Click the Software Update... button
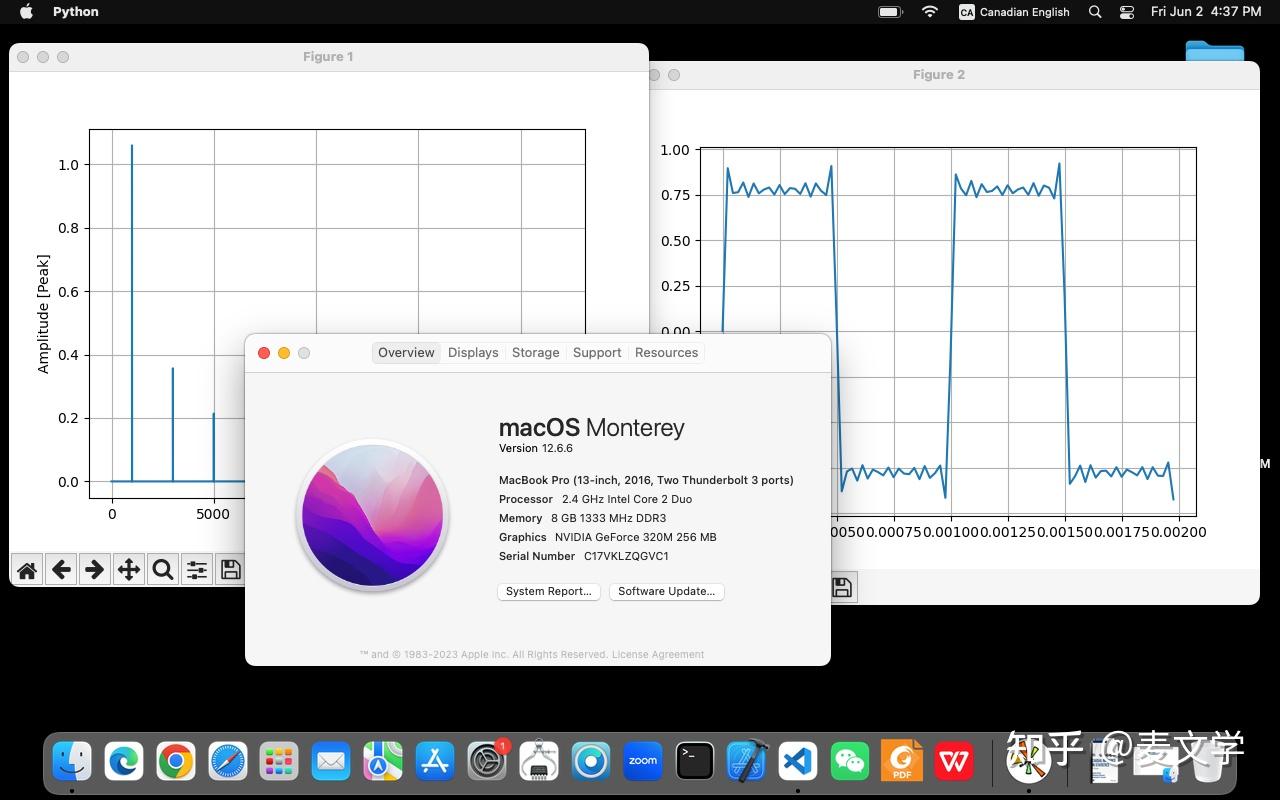Screen dimensions: 1280x800 click(x=666, y=592)
